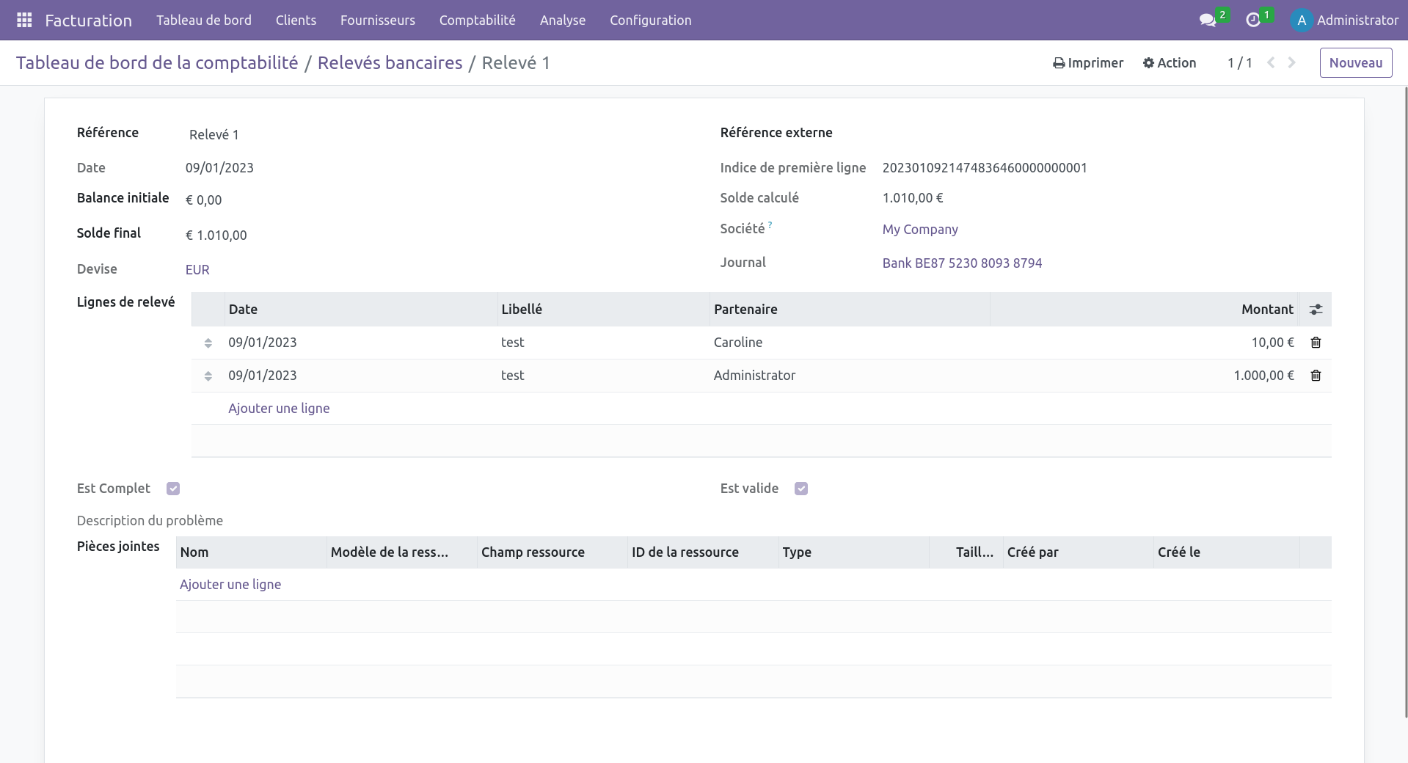
Task: Toggle the Est valide checkbox
Action: coord(801,489)
